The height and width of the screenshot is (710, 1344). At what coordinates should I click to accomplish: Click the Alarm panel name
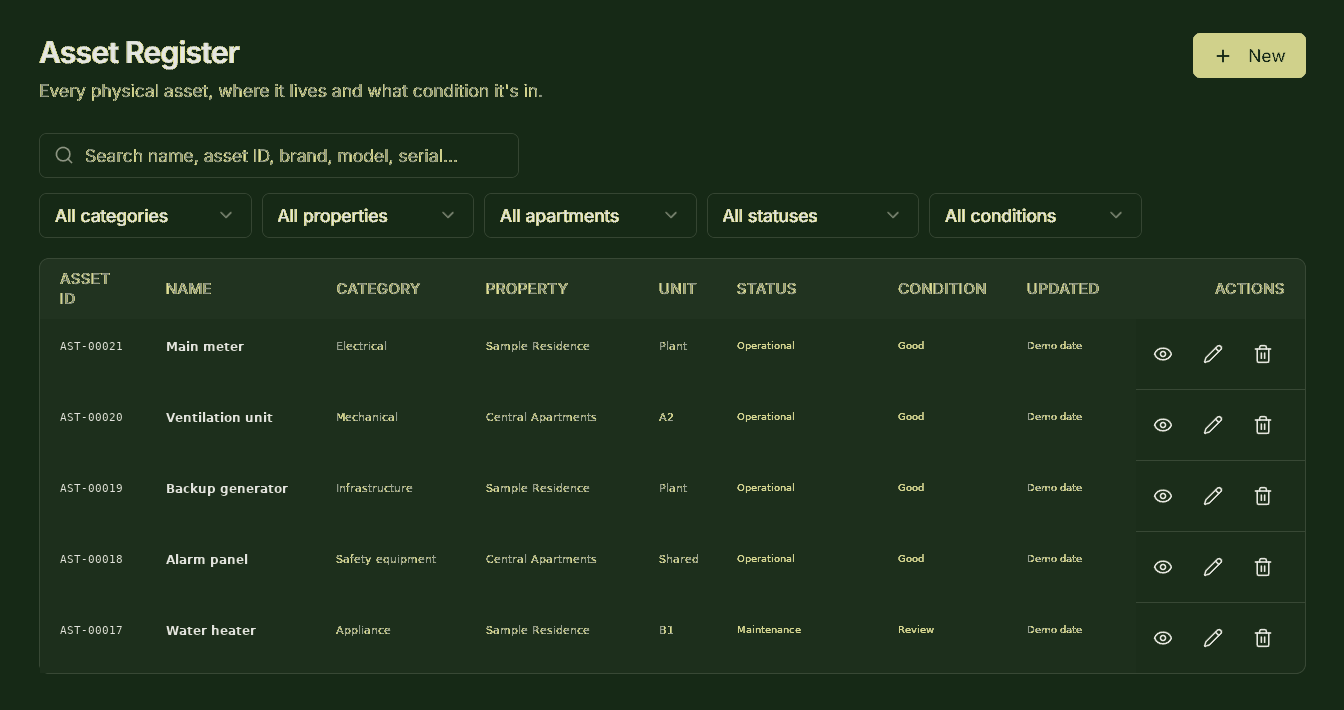click(x=207, y=559)
